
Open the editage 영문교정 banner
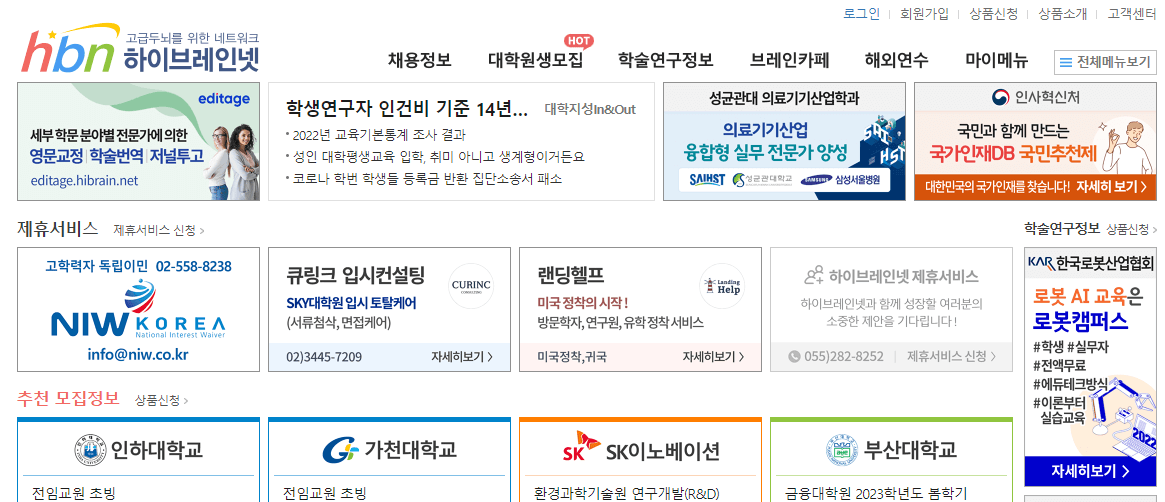click(x=139, y=141)
